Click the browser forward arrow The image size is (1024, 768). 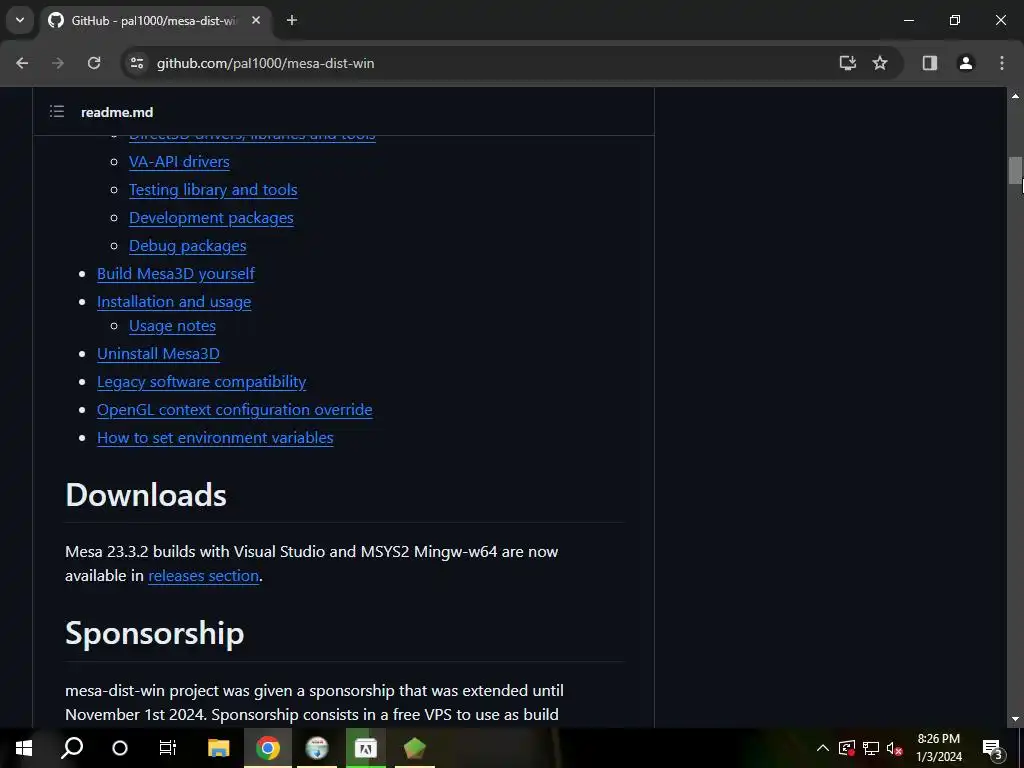coord(58,63)
